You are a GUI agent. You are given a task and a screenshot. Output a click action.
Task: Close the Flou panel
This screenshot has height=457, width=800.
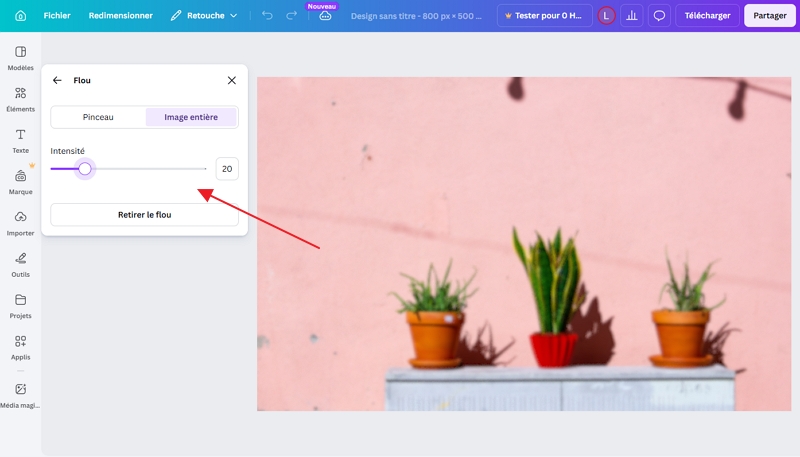pos(232,80)
